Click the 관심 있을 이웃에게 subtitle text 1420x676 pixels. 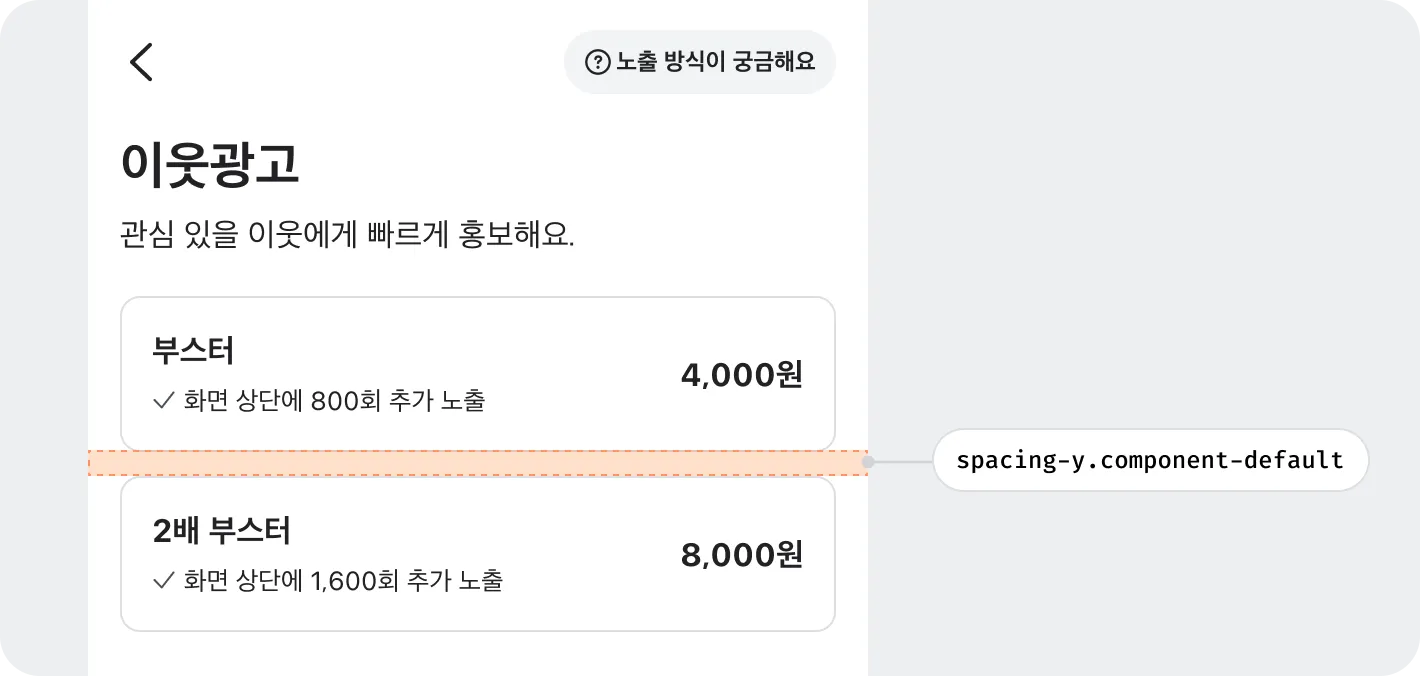347,236
